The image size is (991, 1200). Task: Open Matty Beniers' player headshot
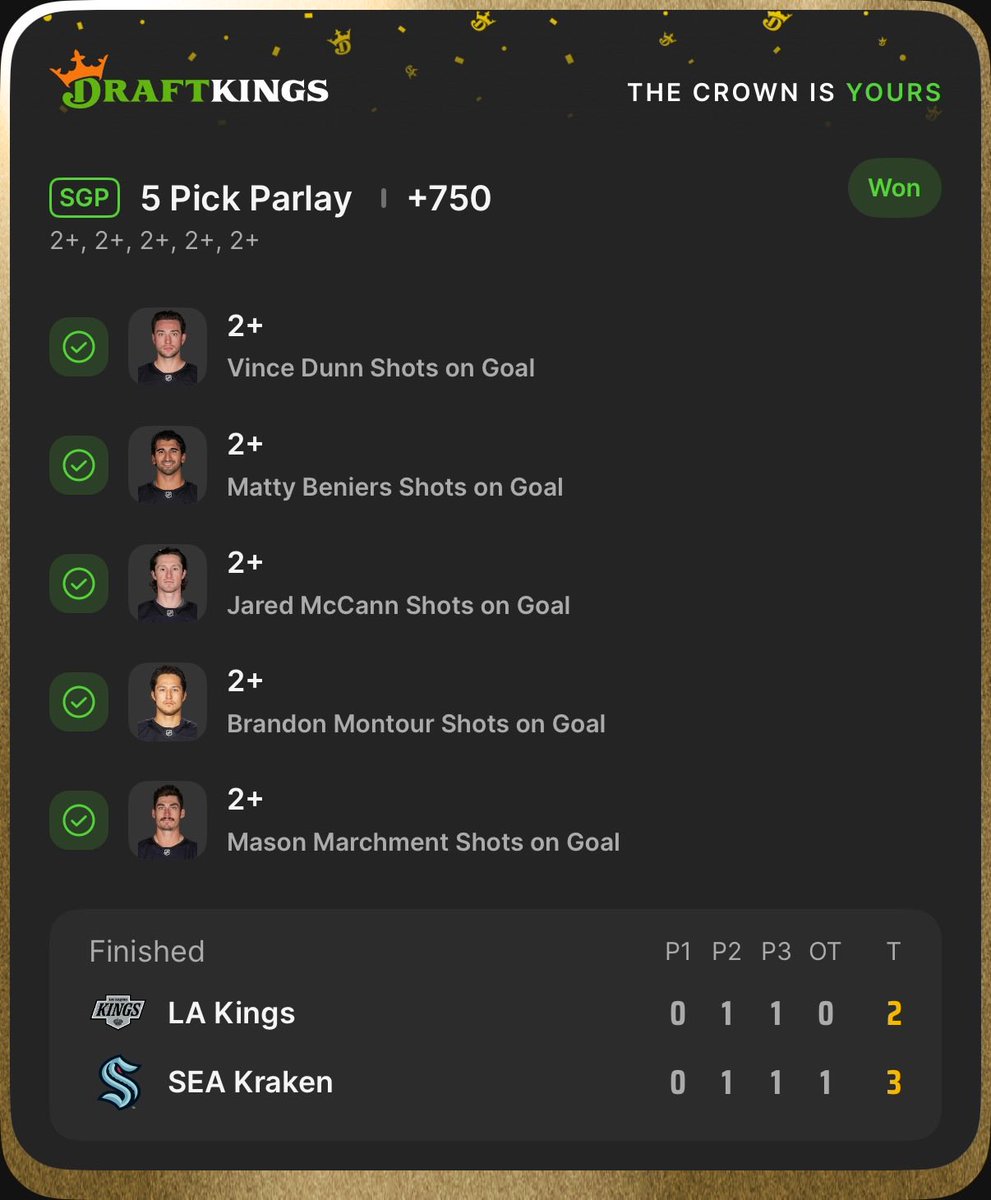point(168,464)
